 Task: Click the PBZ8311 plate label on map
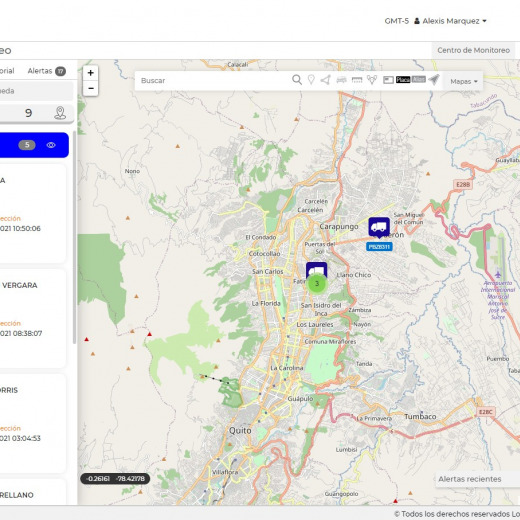(x=379, y=247)
